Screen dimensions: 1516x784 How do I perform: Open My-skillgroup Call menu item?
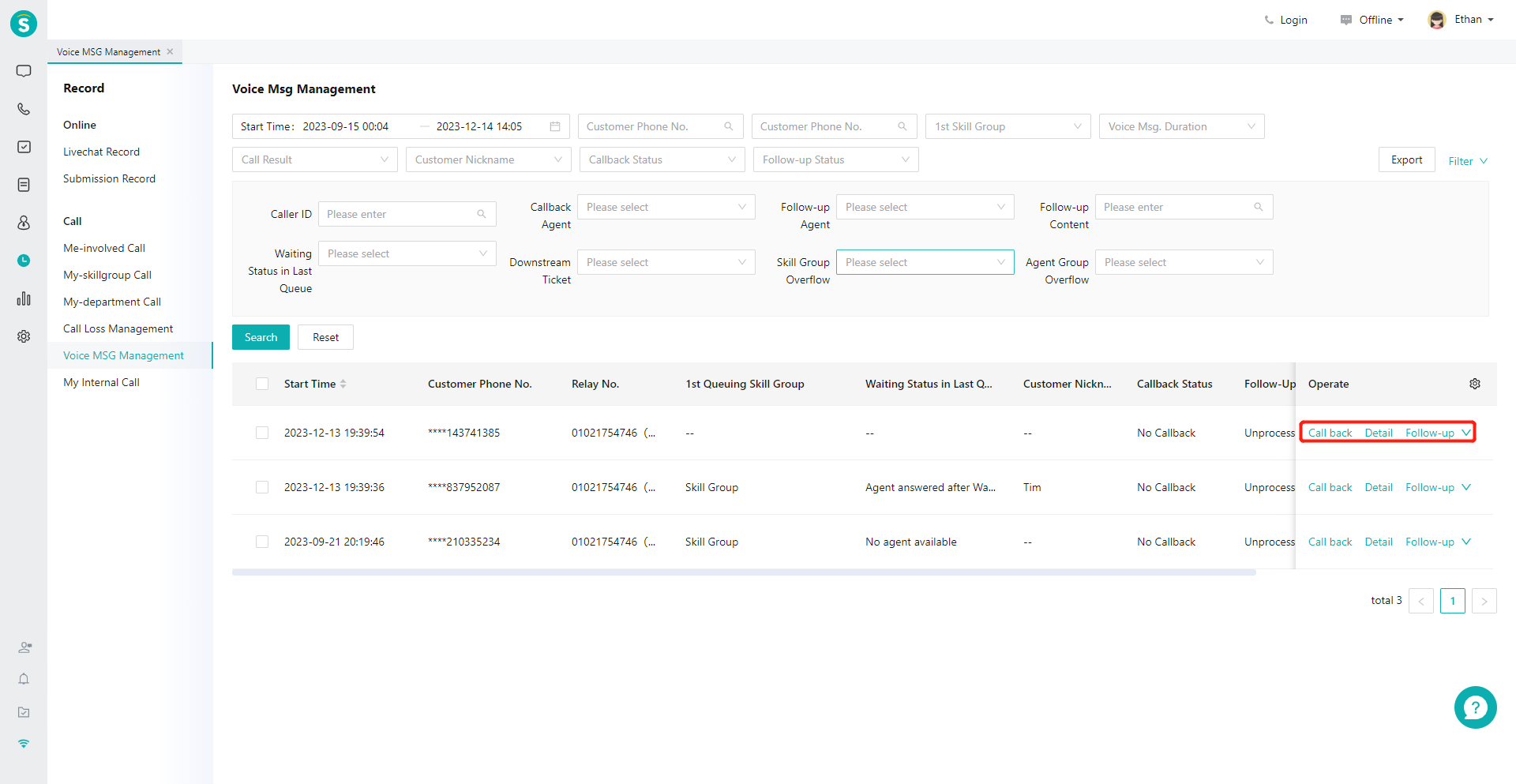[x=107, y=275]
